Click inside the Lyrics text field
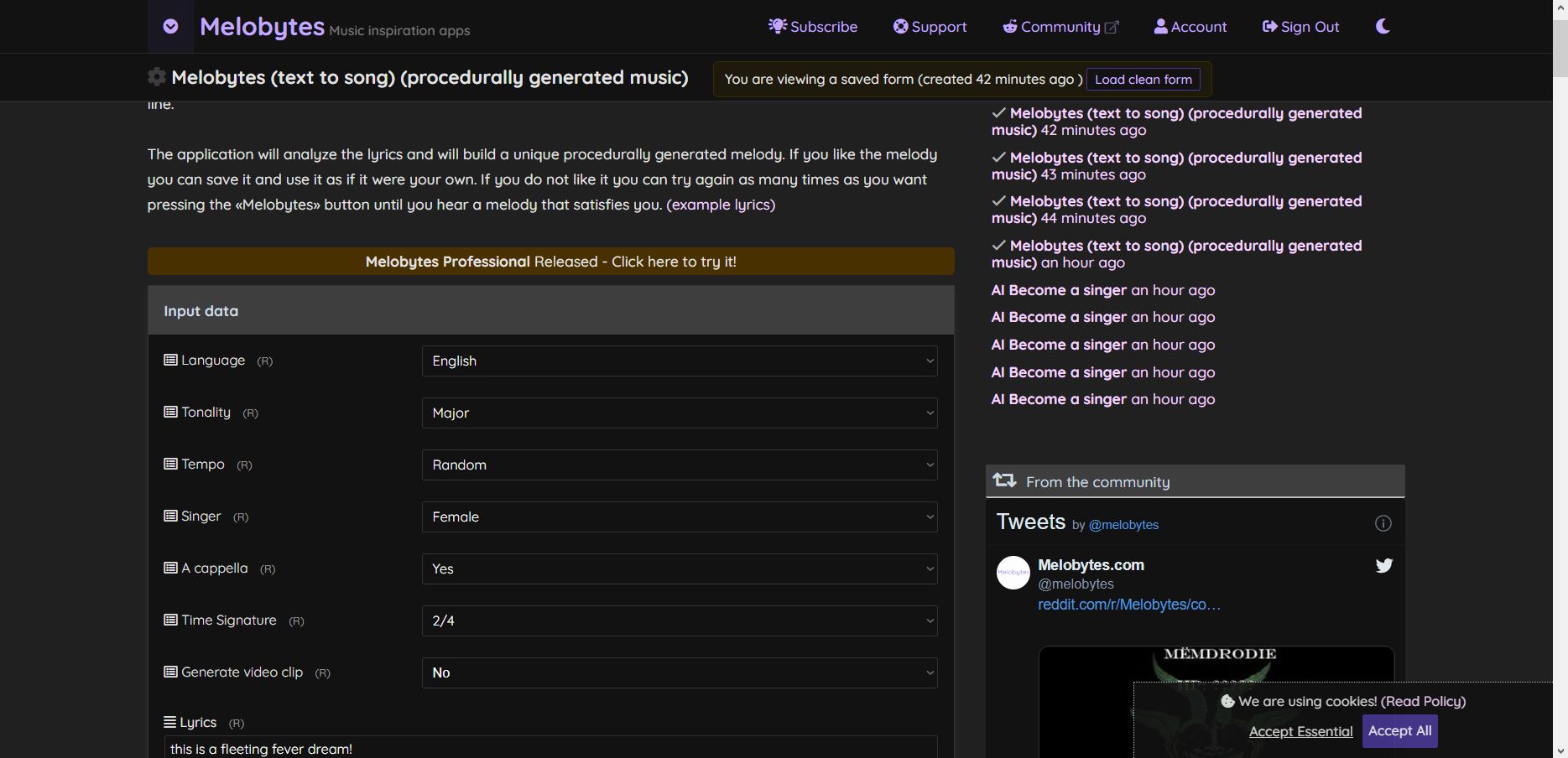1568x758 pixels. [x=550, y=749]
